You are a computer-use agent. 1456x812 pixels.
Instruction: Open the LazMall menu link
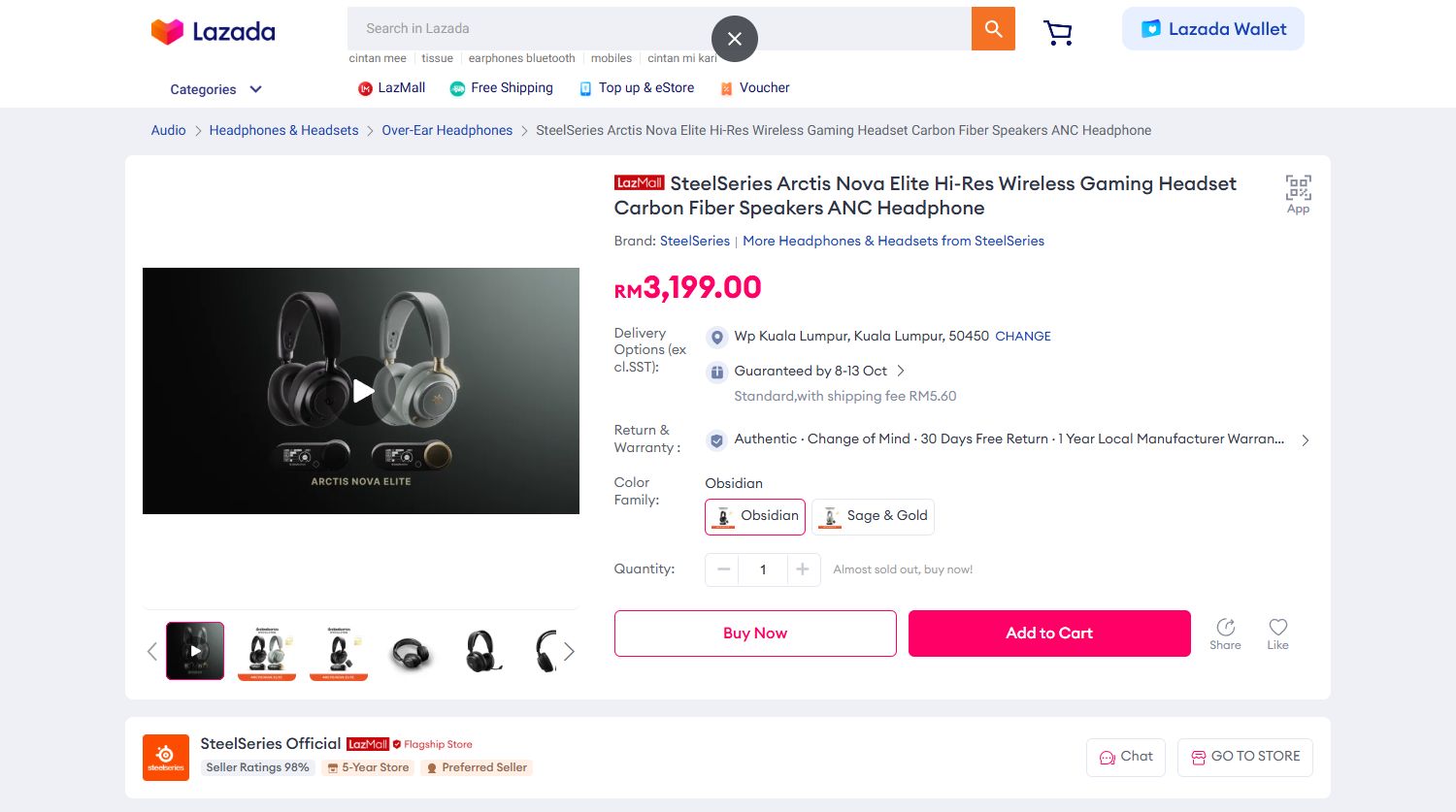coord(392,88)
